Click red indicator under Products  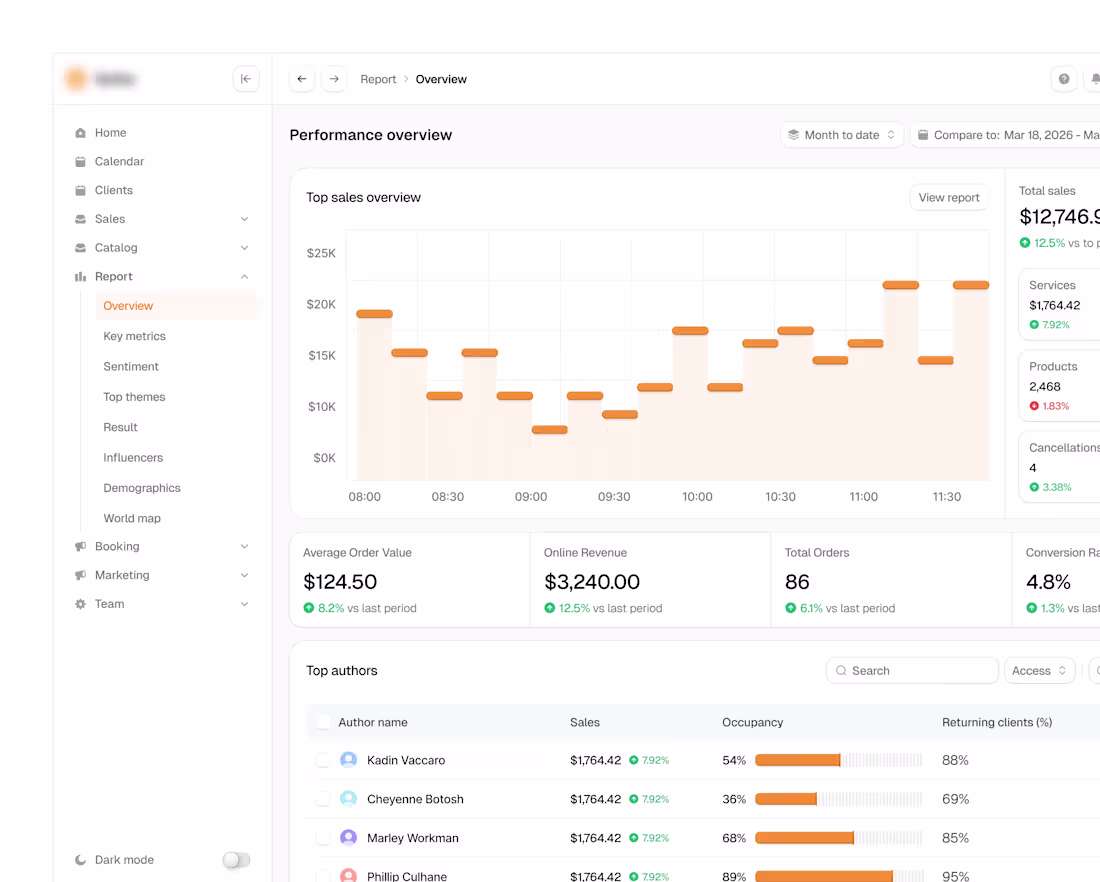[x=1034, y=406]
